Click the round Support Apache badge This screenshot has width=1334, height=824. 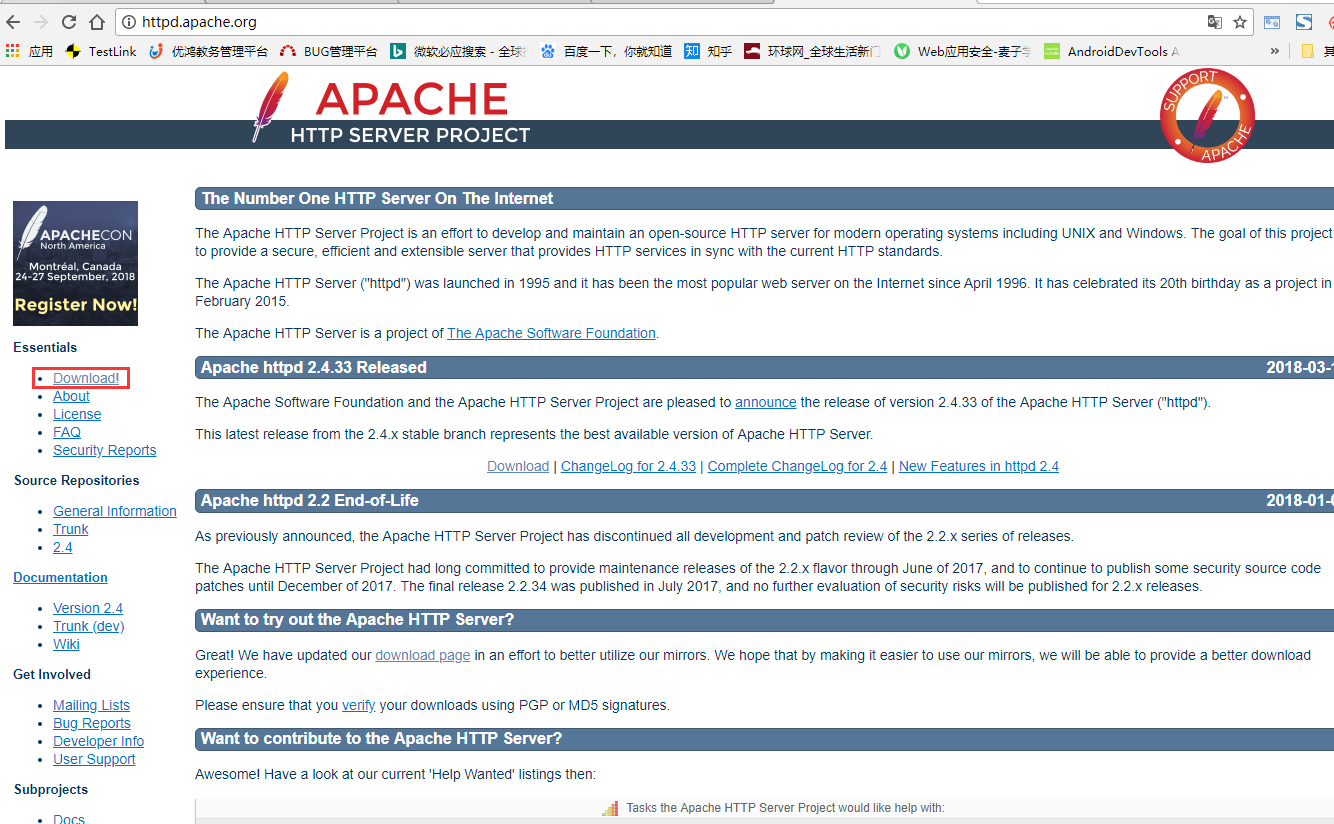pos(1207,115)
